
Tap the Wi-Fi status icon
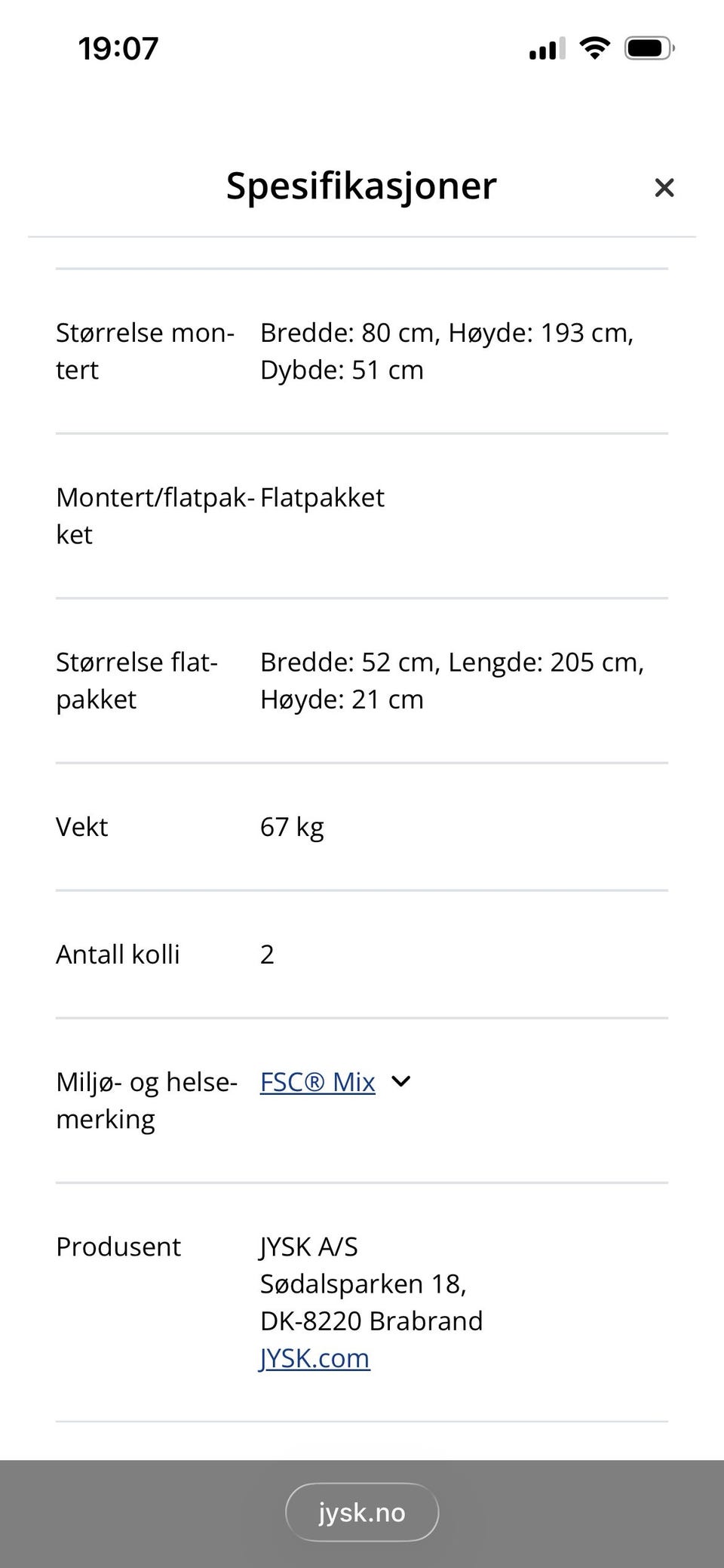(x=594, y=49)
